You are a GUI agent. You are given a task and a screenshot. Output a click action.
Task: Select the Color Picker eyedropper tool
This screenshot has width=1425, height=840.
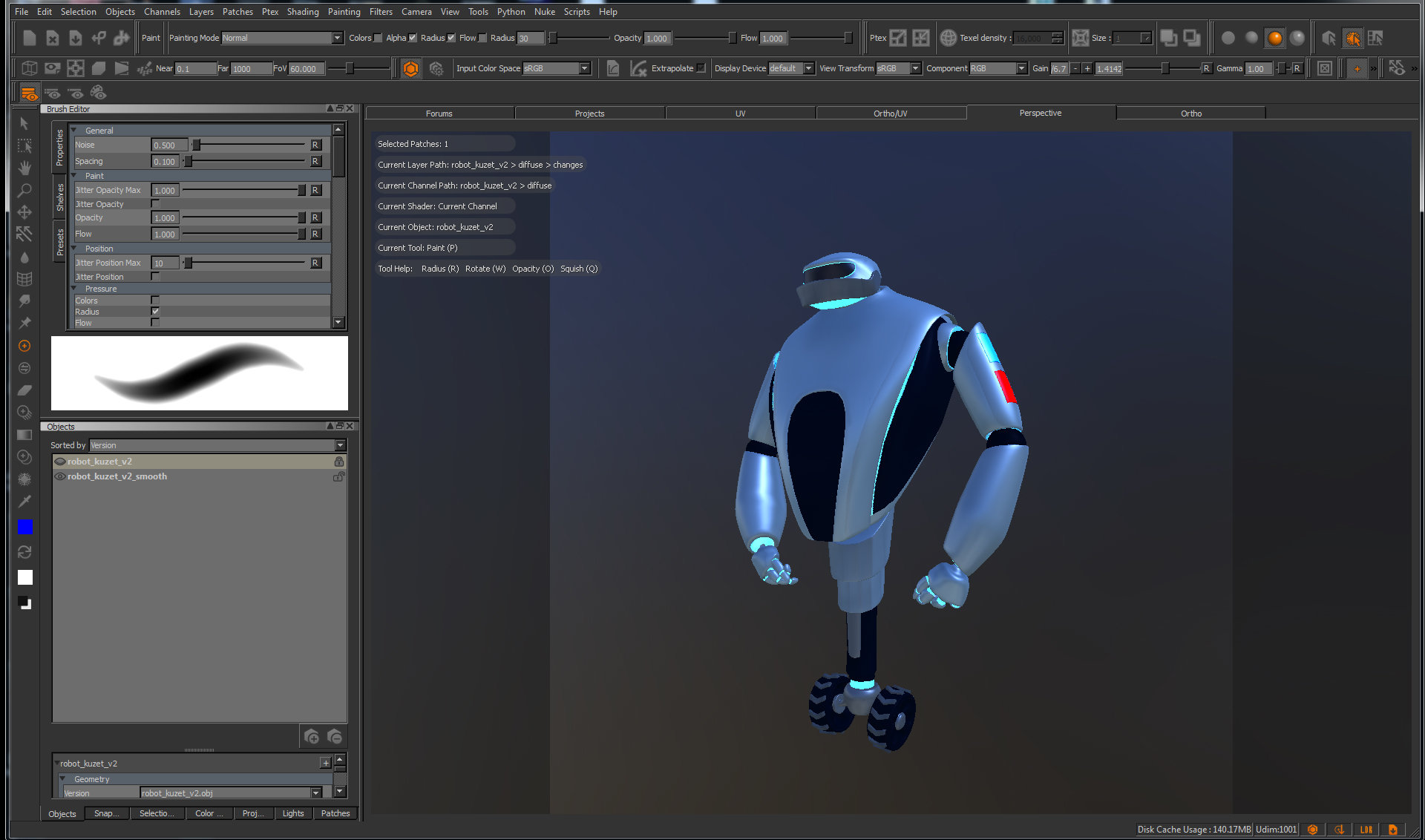24,502
